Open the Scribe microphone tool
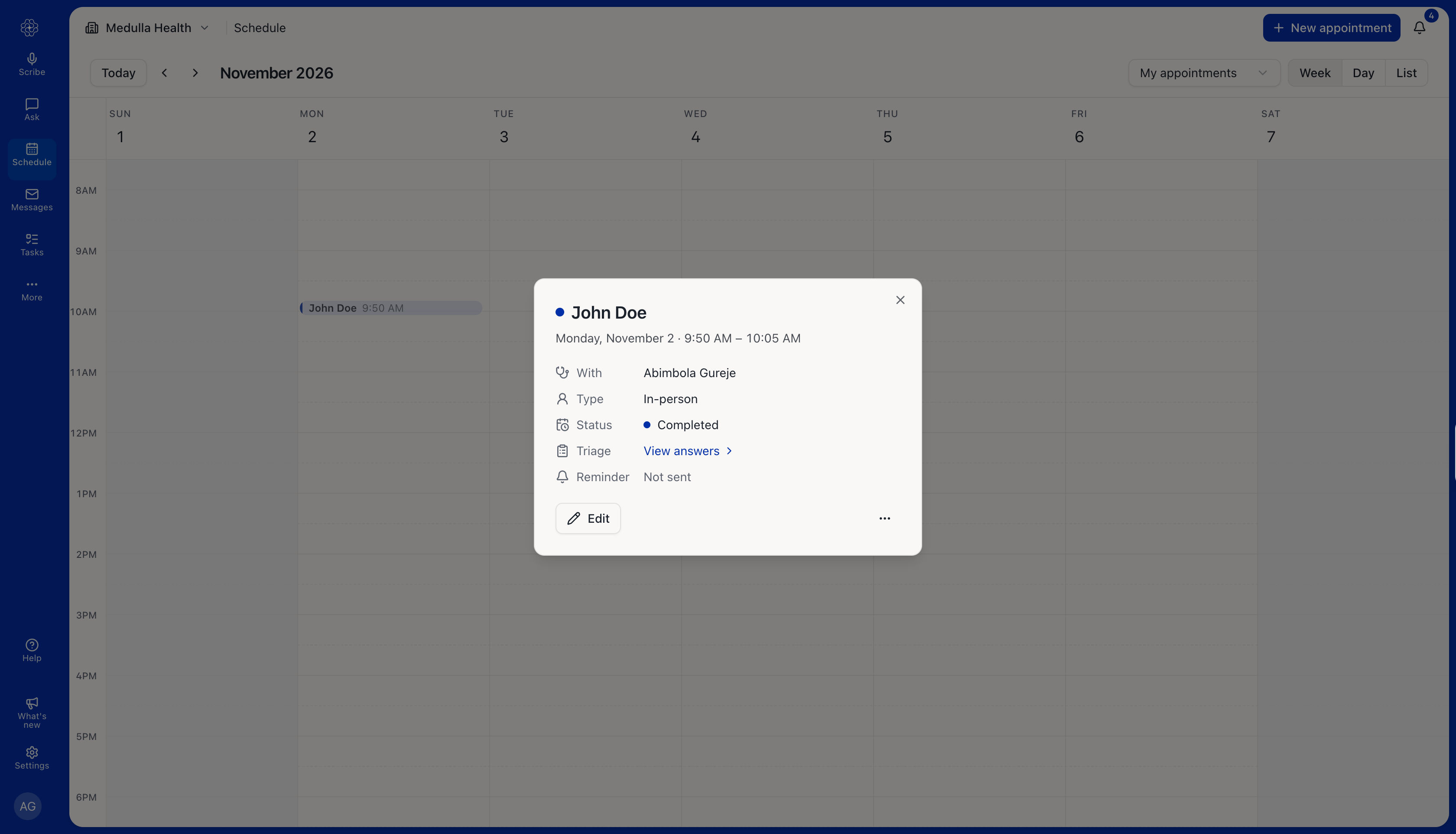Viewport: 1456px width, 834px height. click(x=32, y=64)
